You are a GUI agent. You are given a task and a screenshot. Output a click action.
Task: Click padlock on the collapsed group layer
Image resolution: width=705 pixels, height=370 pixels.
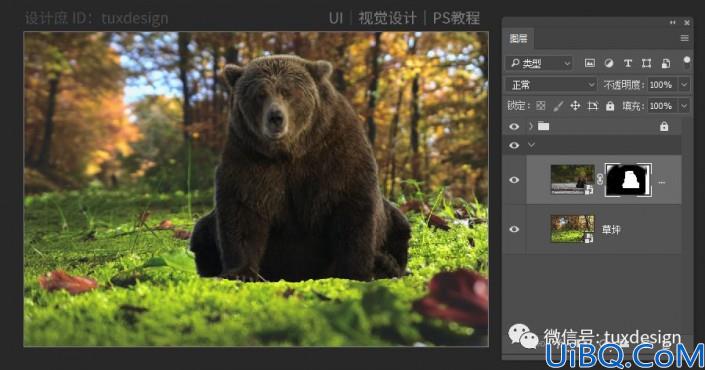664,127
